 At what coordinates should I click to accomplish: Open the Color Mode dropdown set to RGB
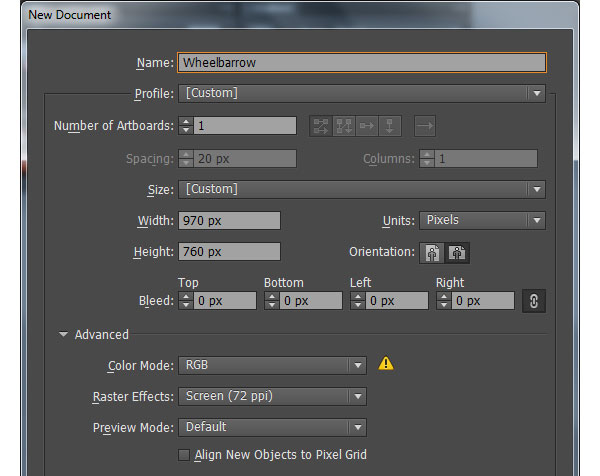pyautogui.click(x=272, y=365)
